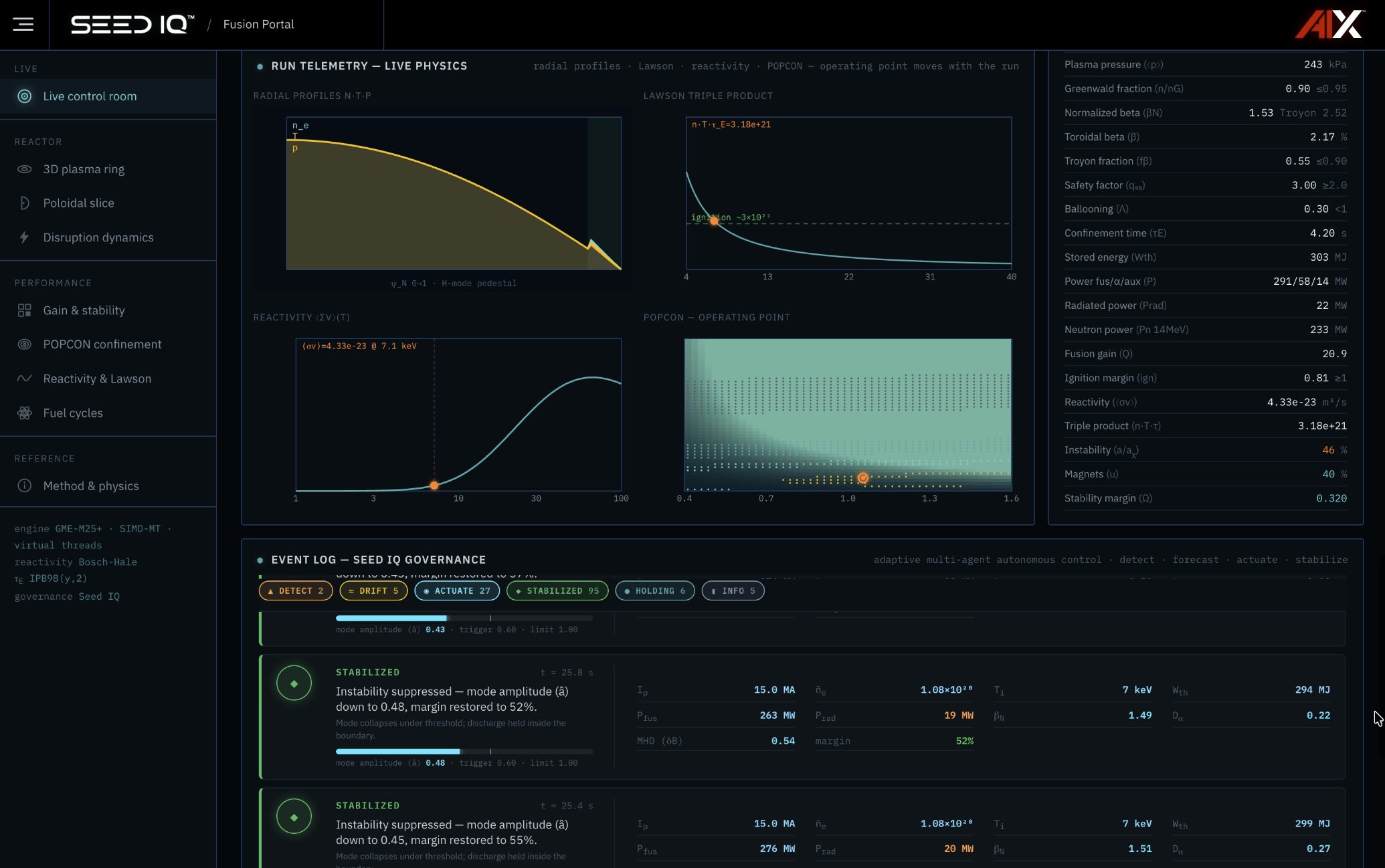Screen dimensions: 1385x868
Task: Toggle the DRIFT 5 filter chip
Action: 373,591
